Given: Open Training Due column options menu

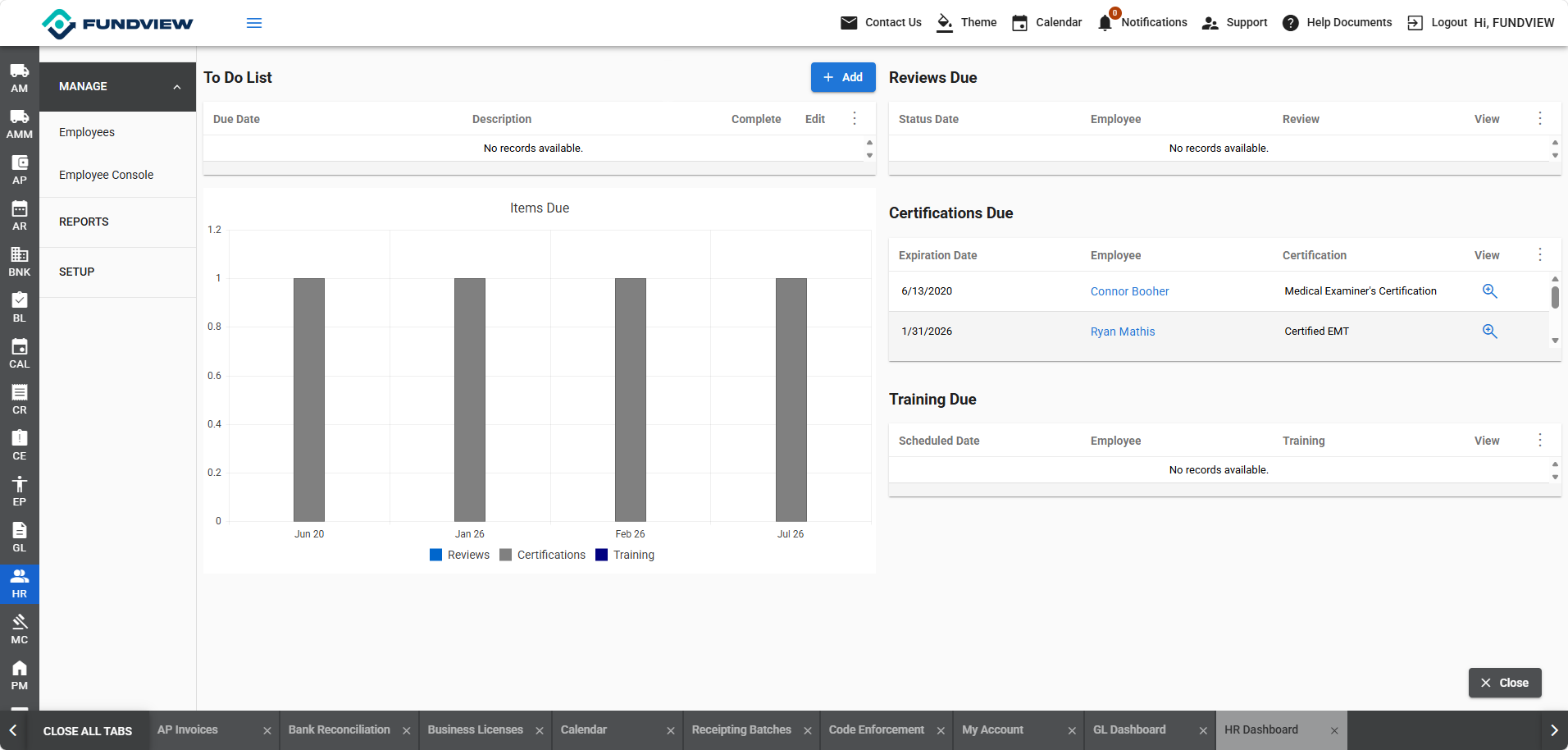Looking at the screenshot, I should (1540, 440).
